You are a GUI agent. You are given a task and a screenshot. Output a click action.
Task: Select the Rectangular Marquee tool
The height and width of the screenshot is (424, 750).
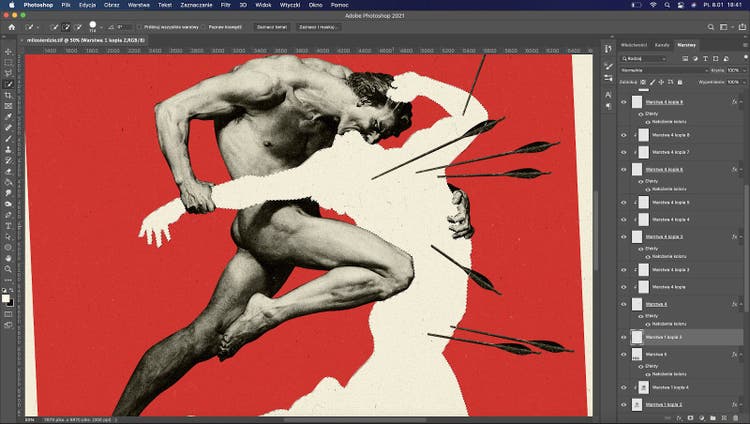click(8, 63)
